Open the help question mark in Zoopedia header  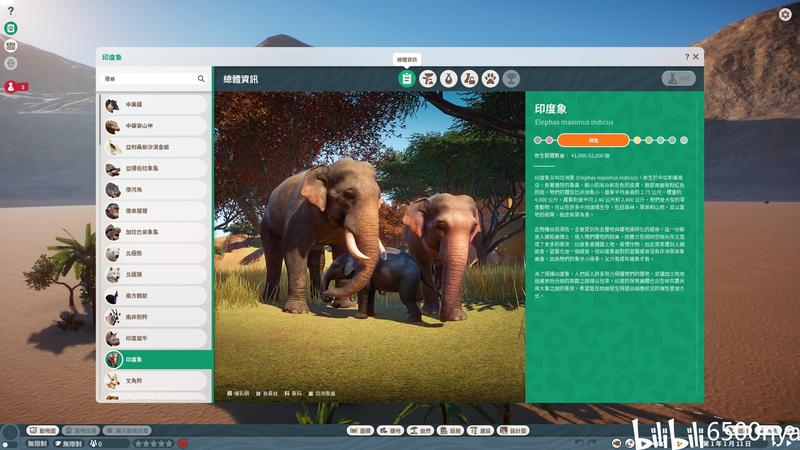click(x=687, y=57)
